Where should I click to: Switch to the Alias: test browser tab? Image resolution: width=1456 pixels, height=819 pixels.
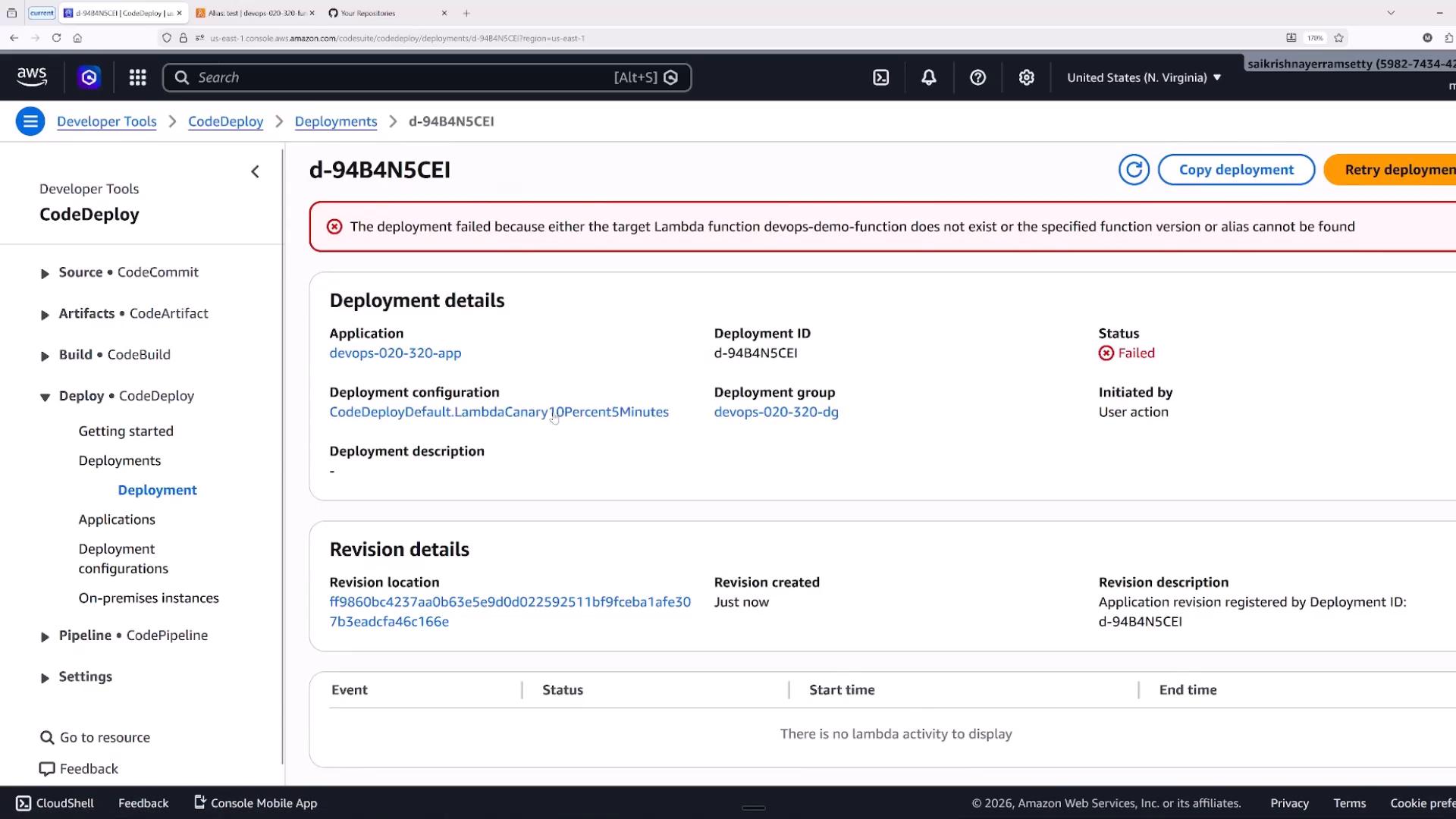pos(255,13)
